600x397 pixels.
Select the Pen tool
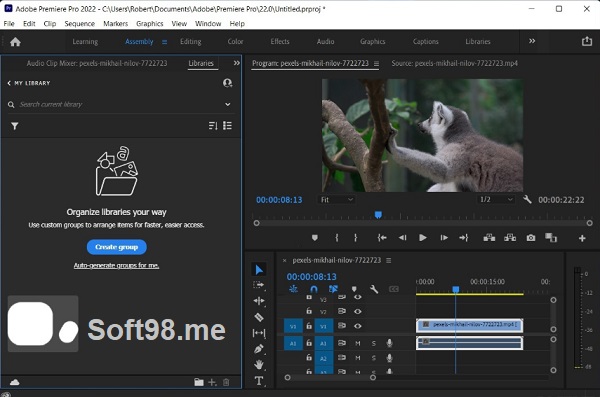coord(259,349)
